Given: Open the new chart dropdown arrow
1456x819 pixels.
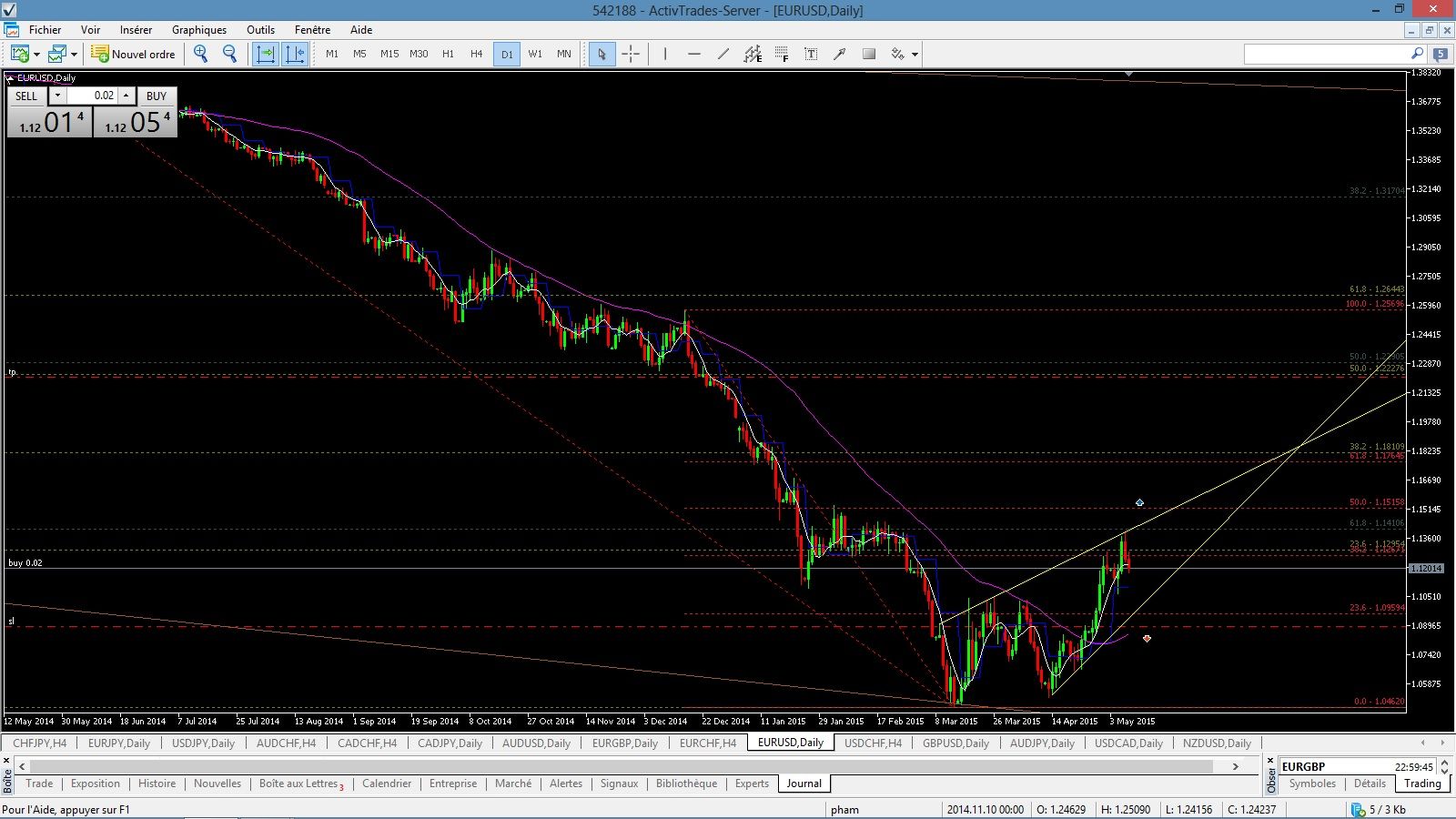Looking at the screenshot, I should point(36,55).
